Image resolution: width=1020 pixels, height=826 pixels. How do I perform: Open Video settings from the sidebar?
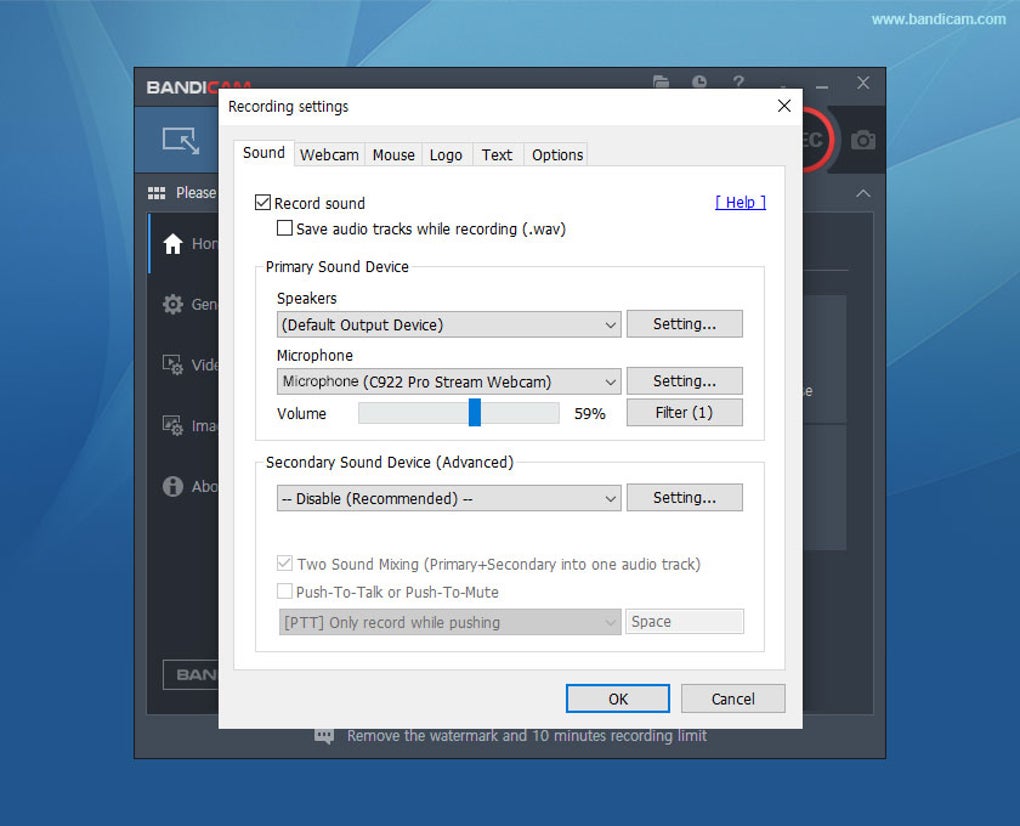point(172,365)
